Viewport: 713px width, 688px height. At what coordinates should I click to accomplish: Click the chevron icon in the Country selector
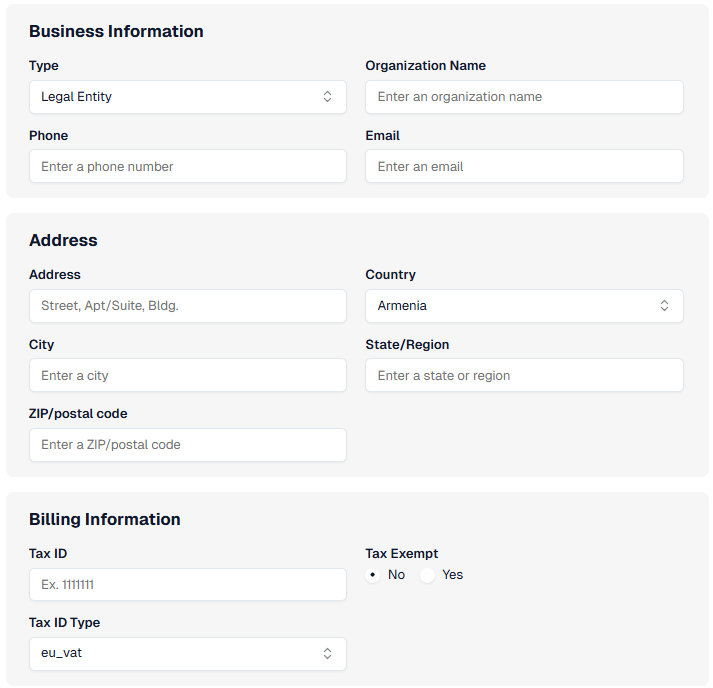(x=664, y=306)
